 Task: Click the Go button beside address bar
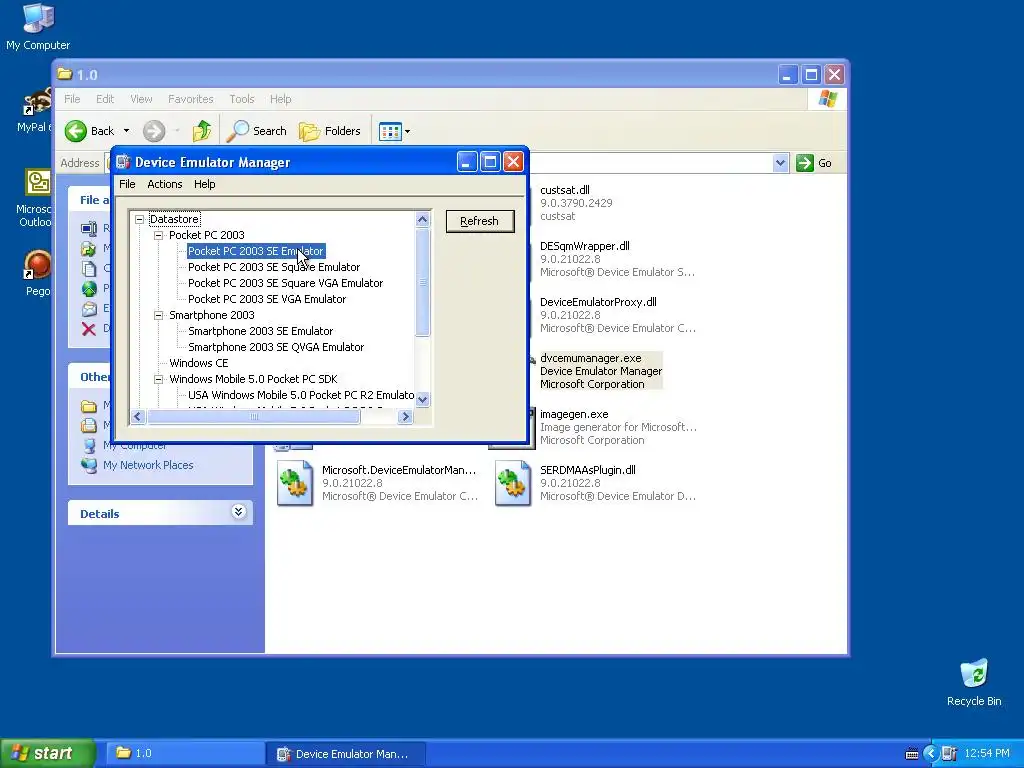click(x=814, y=163)
